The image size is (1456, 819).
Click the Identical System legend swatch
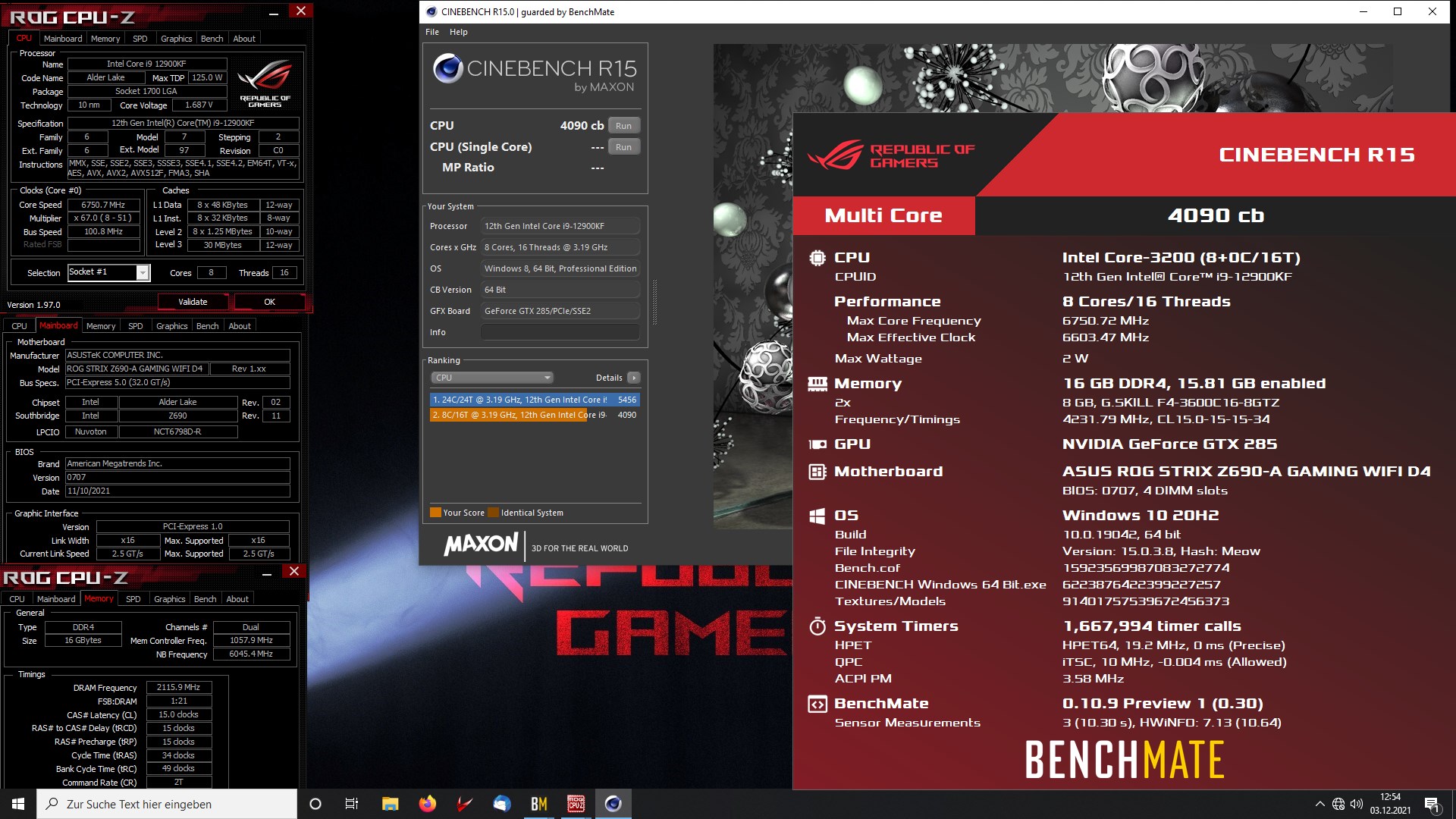tap(494, 513)
